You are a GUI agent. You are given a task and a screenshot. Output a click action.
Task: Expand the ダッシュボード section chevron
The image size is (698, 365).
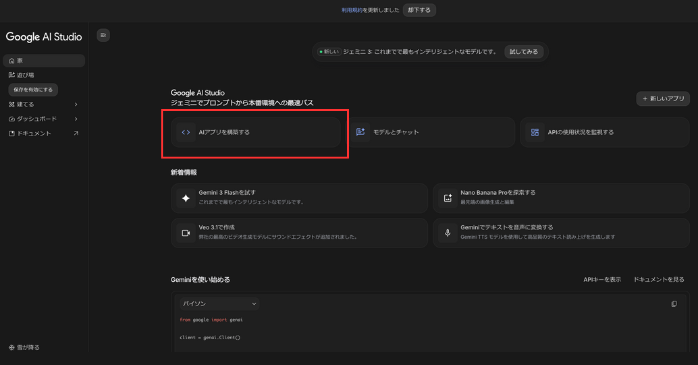[76, 119]
